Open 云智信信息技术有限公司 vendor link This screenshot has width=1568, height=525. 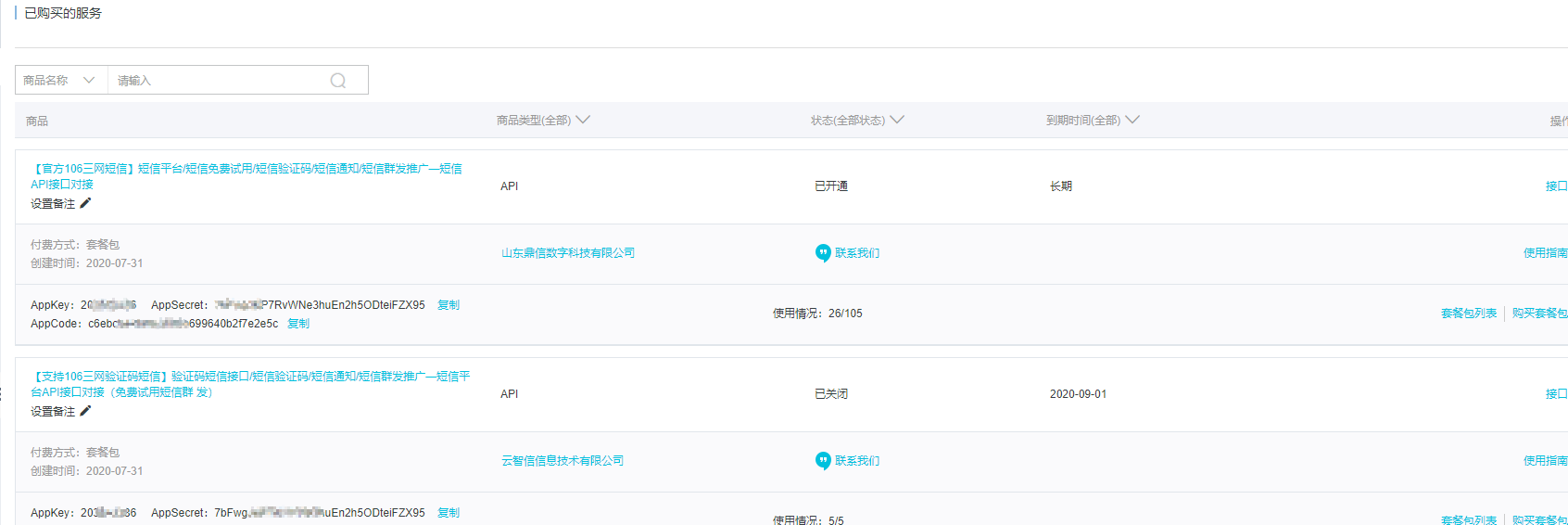click(x=563, y=461)
